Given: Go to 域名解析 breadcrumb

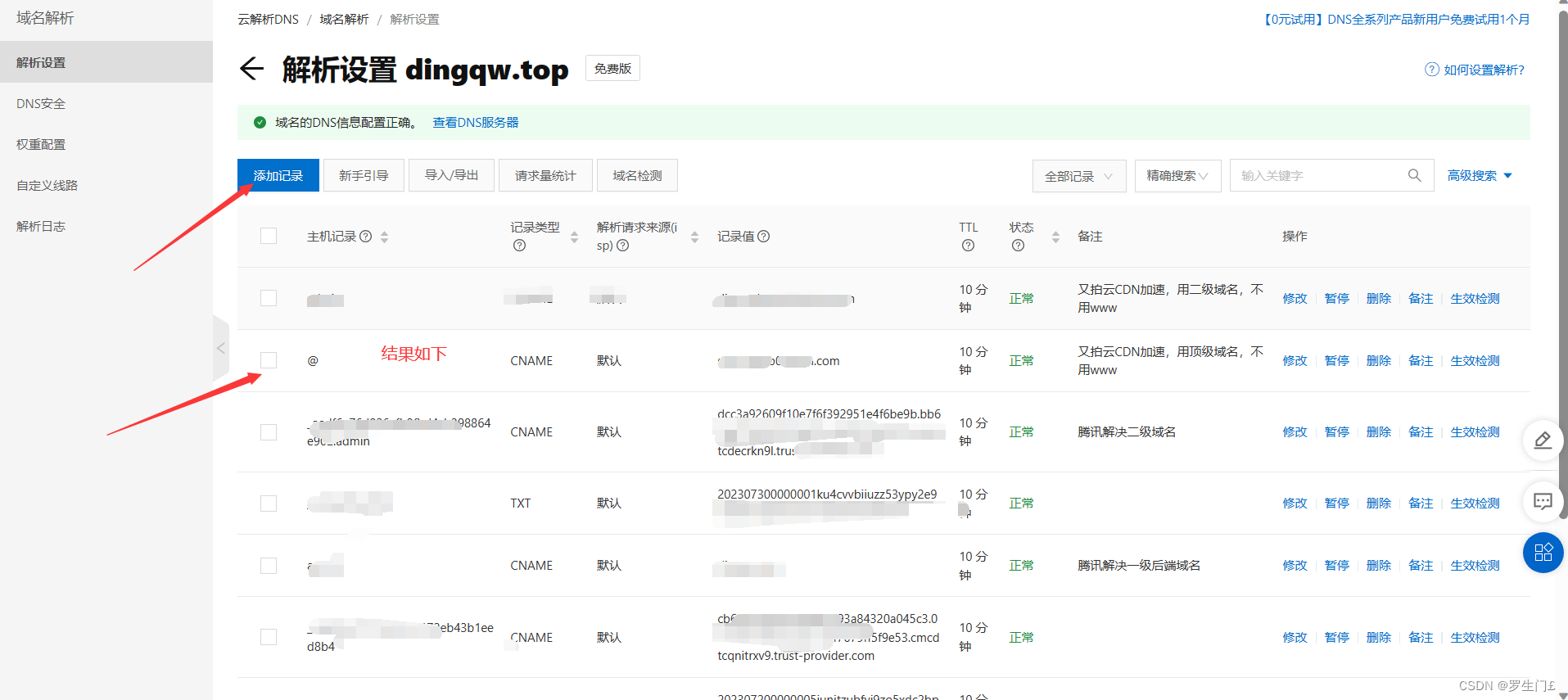Looking at the screenshot, I should tap(344, 19).
